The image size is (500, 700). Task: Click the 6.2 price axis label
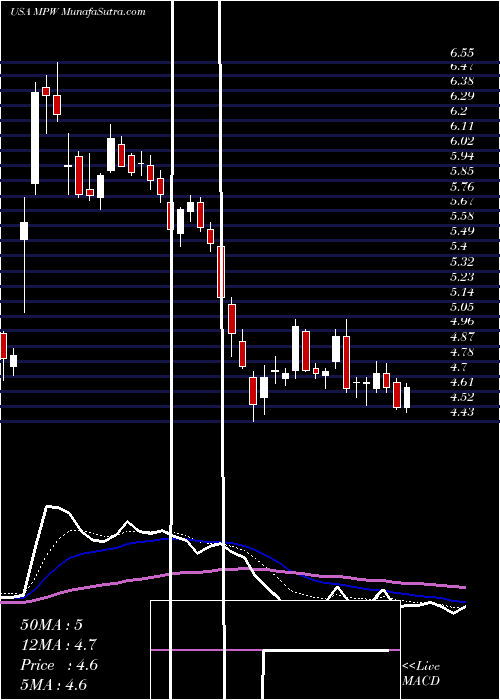click(x=458, y=111)
